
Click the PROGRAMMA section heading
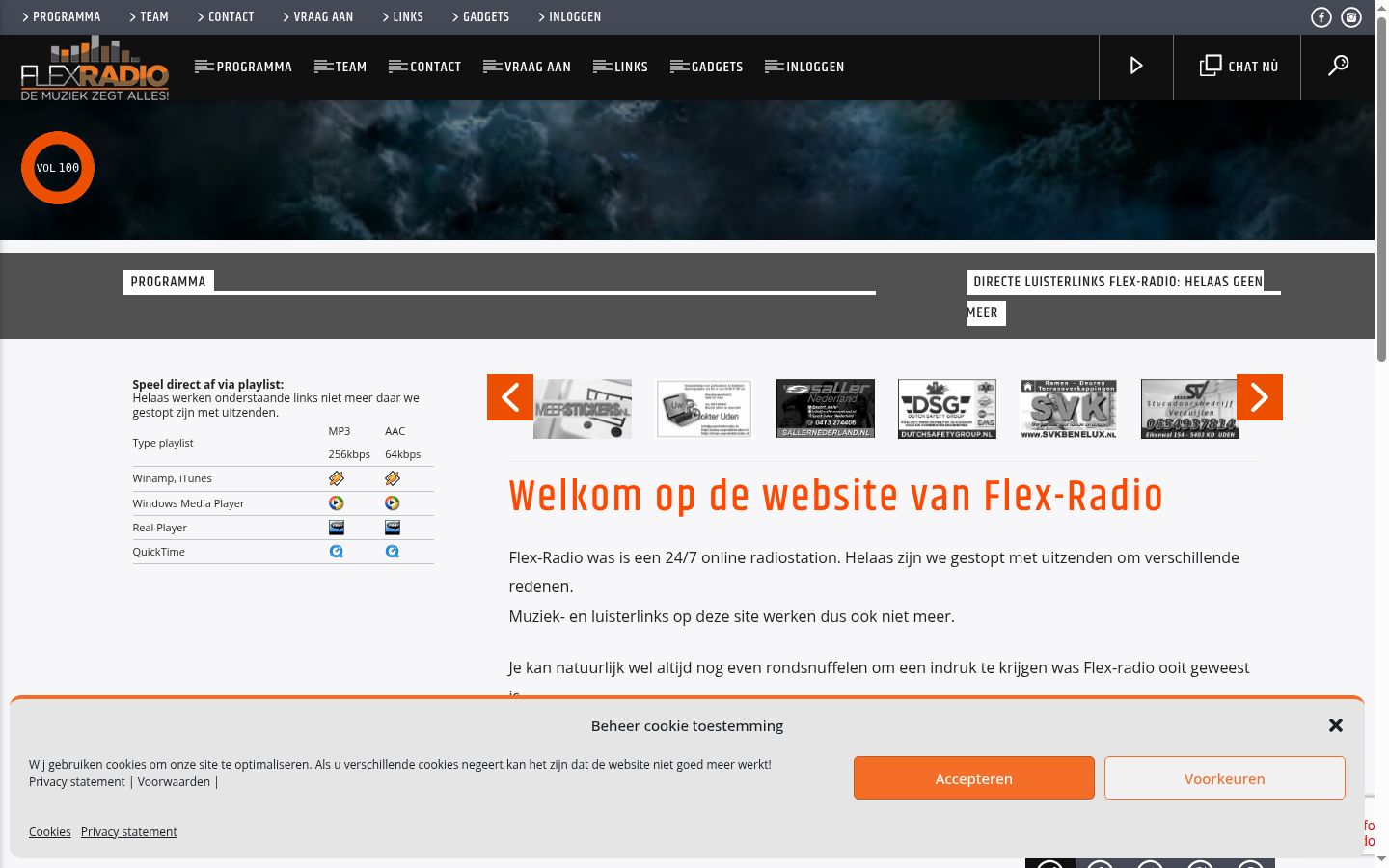click(169, 282)
